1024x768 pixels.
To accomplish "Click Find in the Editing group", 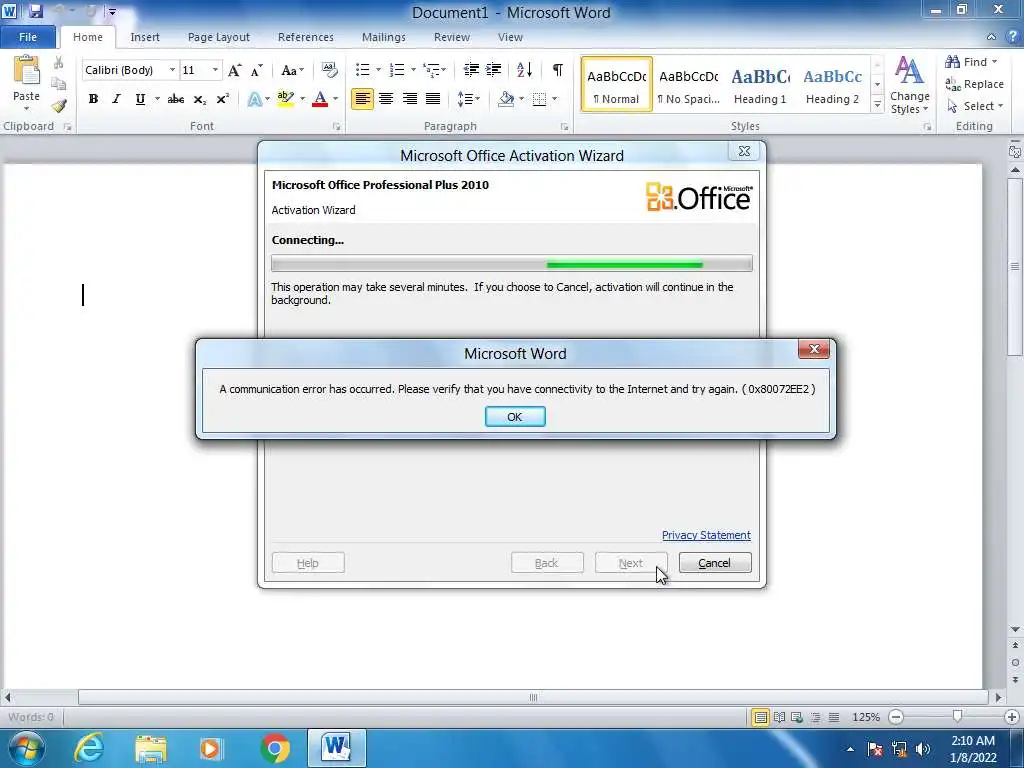I will coord(971,62).
